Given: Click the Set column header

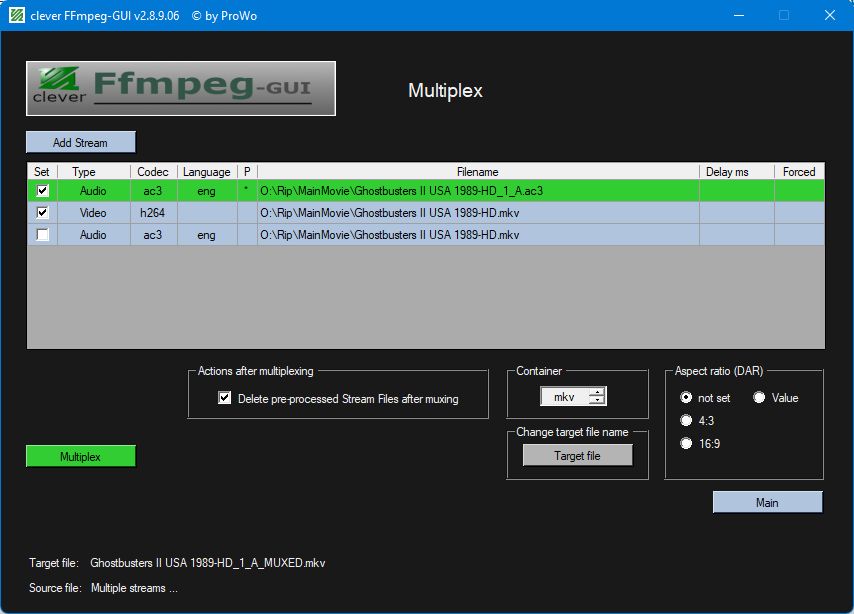Looking at the screenshot, I should (42, 172).
